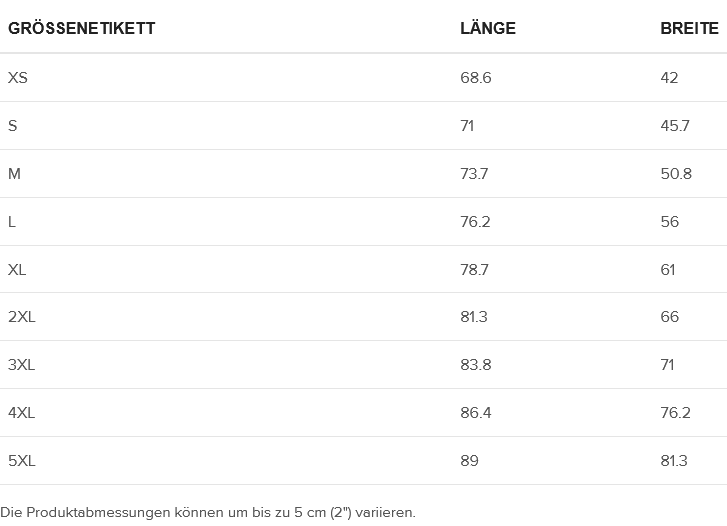The height and width of the screenshot is (526, 727).
Task: Click the 5XL size label
Action: point(22,461)
